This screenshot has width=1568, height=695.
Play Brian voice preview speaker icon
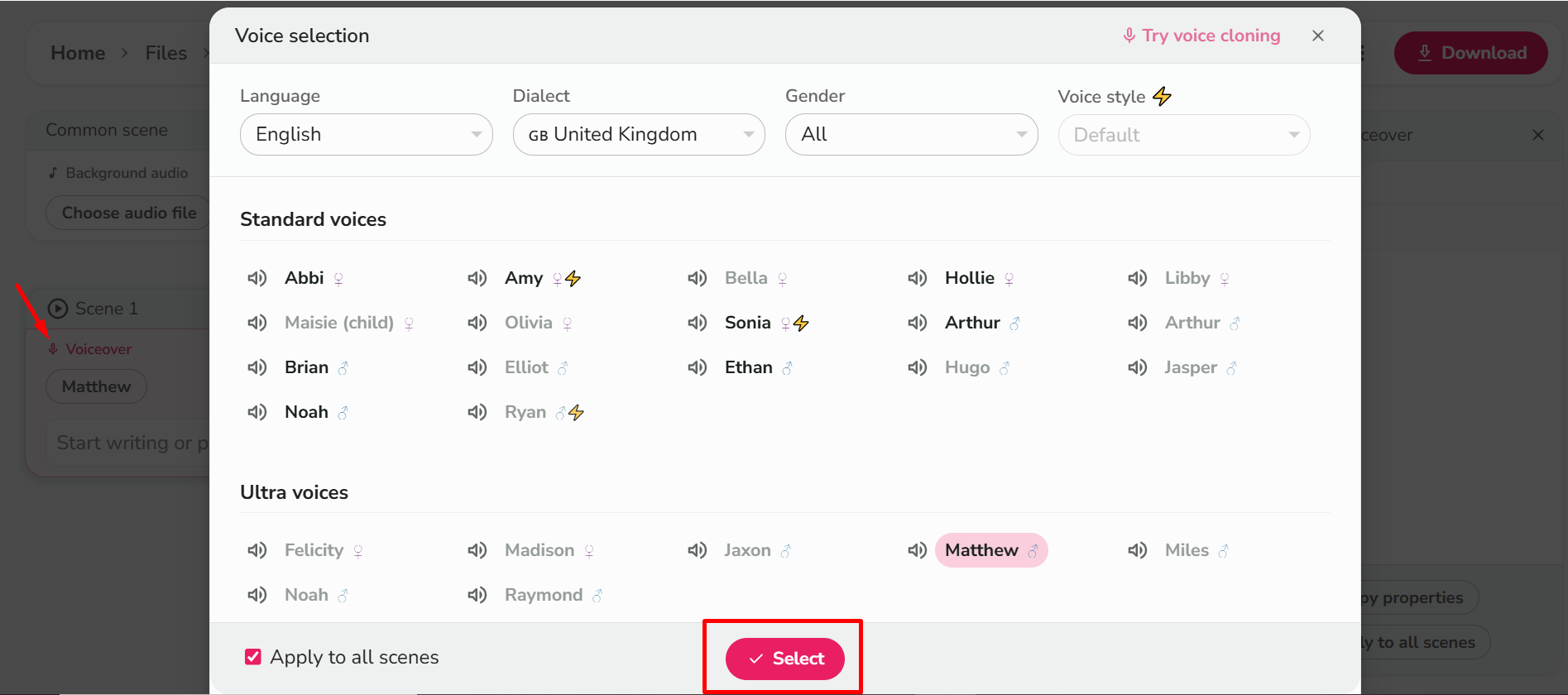click(257, 367)
